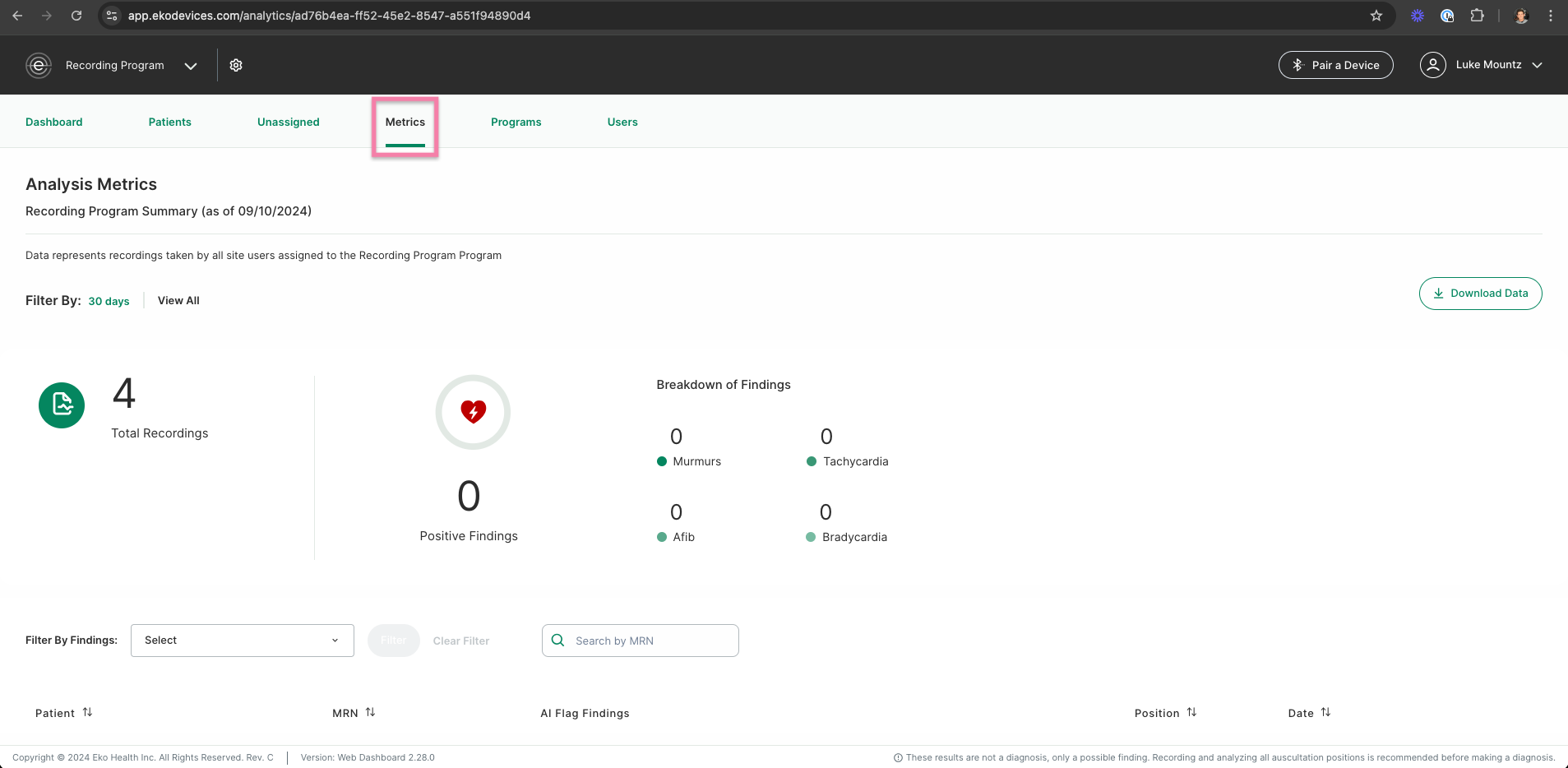Expand the Recording Program dropdown chevron
Screen dimensions: 1568x768
pyautogui.click(x=191, y=66)
